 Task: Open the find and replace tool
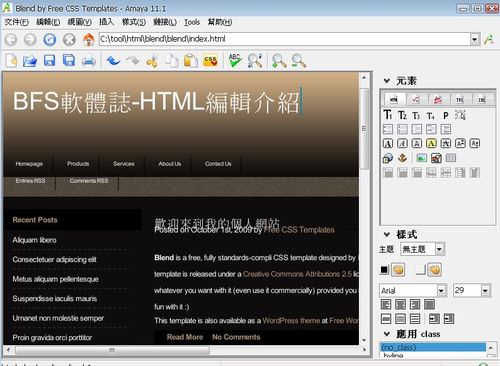pos(255,61)
